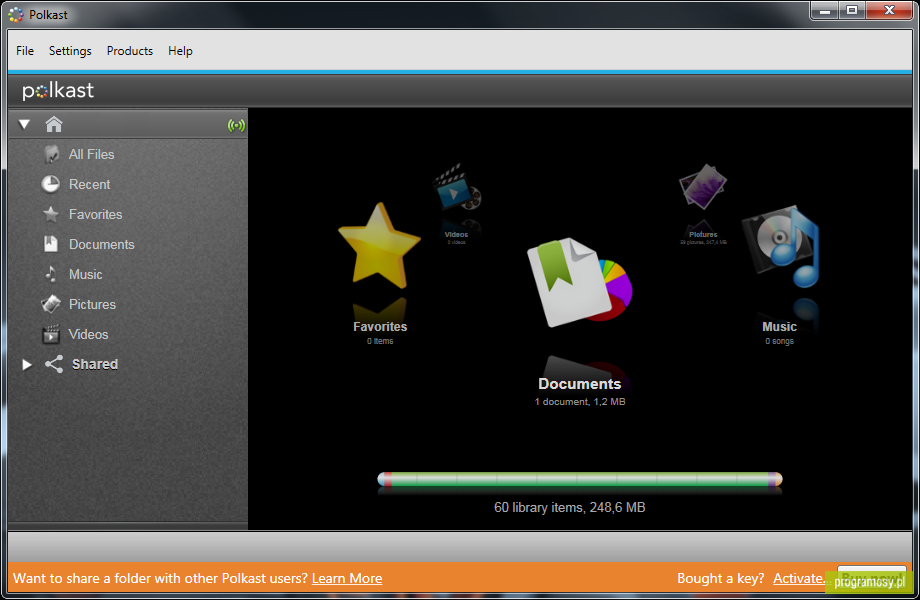The height and width of the screenshot is (600, 920).
Task: Collapse the home library tree
Action: pos(24,124)
